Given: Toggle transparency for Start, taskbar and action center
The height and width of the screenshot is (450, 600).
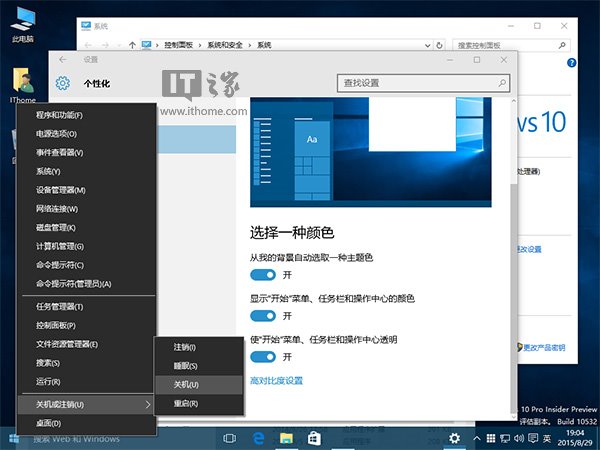Looking at the screenshot, I should tap(263, 356).
